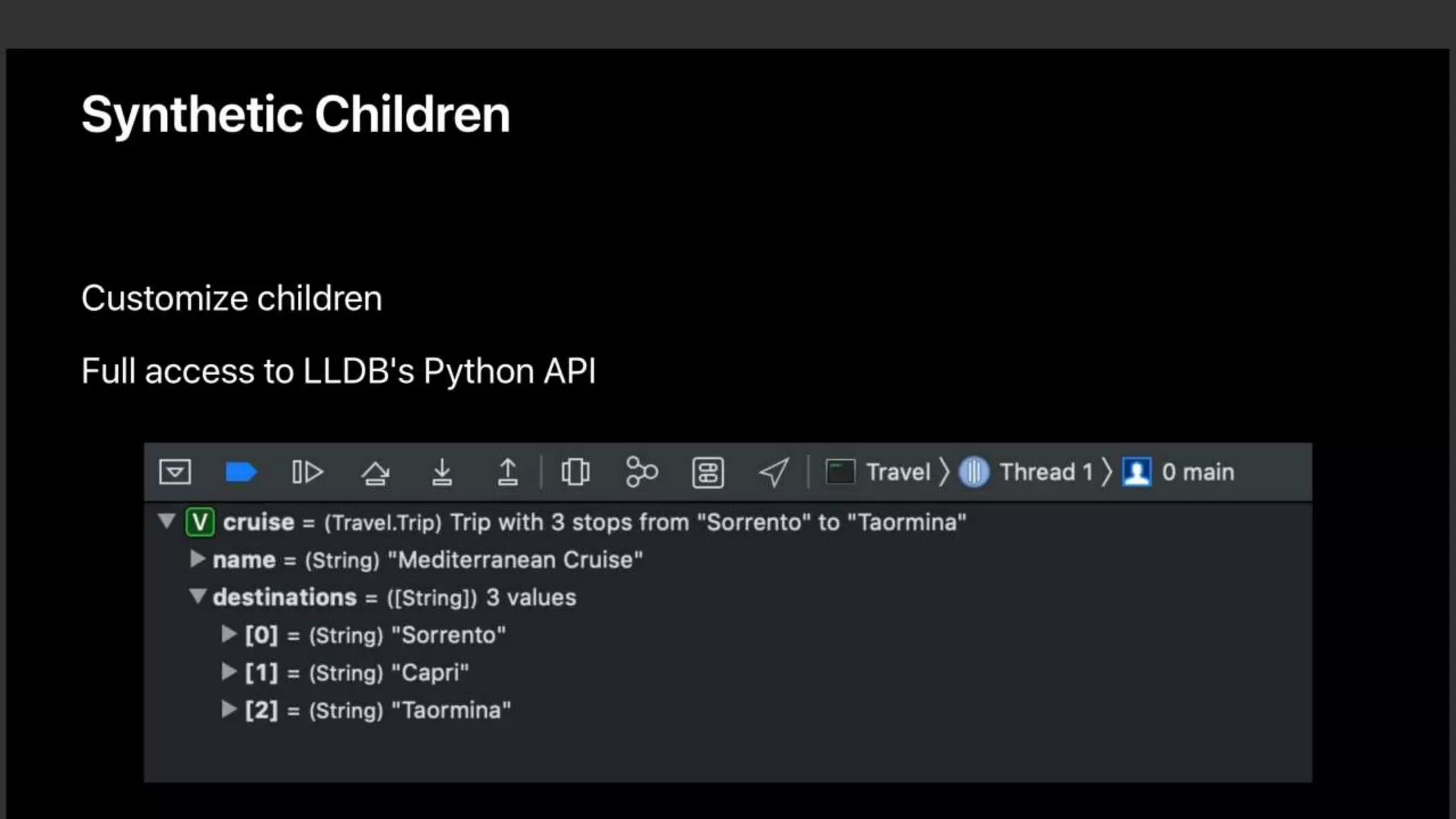Viewport: 1456px width, 819px height.
Task: Click the Step Into icon
Action: pyautogui.click(x=441, y=472)
